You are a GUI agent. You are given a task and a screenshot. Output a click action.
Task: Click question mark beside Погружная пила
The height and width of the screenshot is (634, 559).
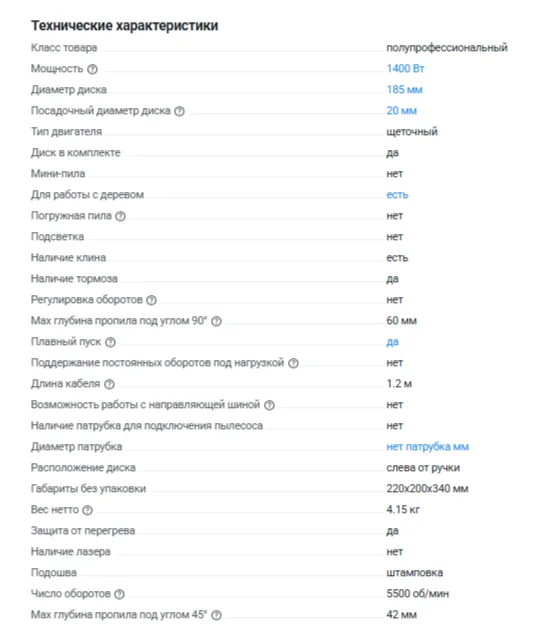120,216
